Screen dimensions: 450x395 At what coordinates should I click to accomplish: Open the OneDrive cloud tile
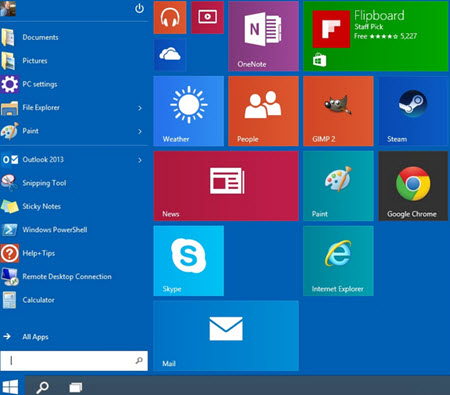click(x=170, y=55)
